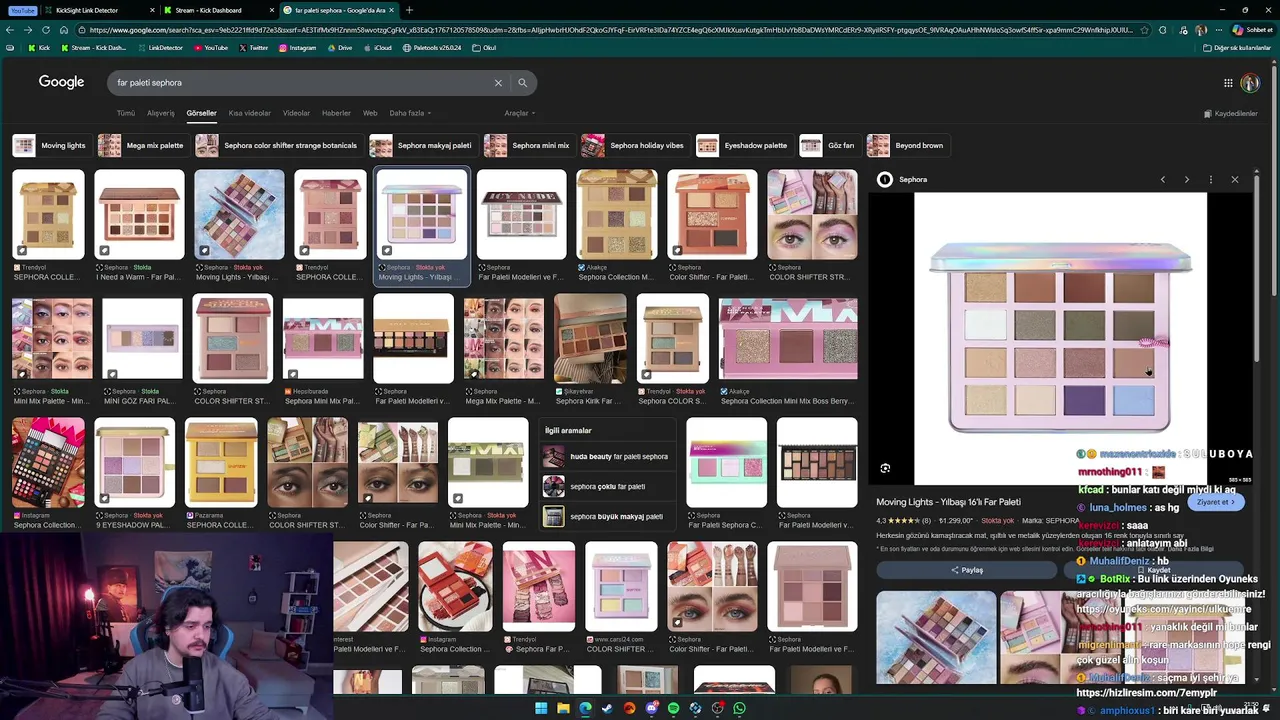The height and width of the screenshot is (720, 1280).
Task: Select the Sephora makyaj paleti chip
Action: point(422,146)
